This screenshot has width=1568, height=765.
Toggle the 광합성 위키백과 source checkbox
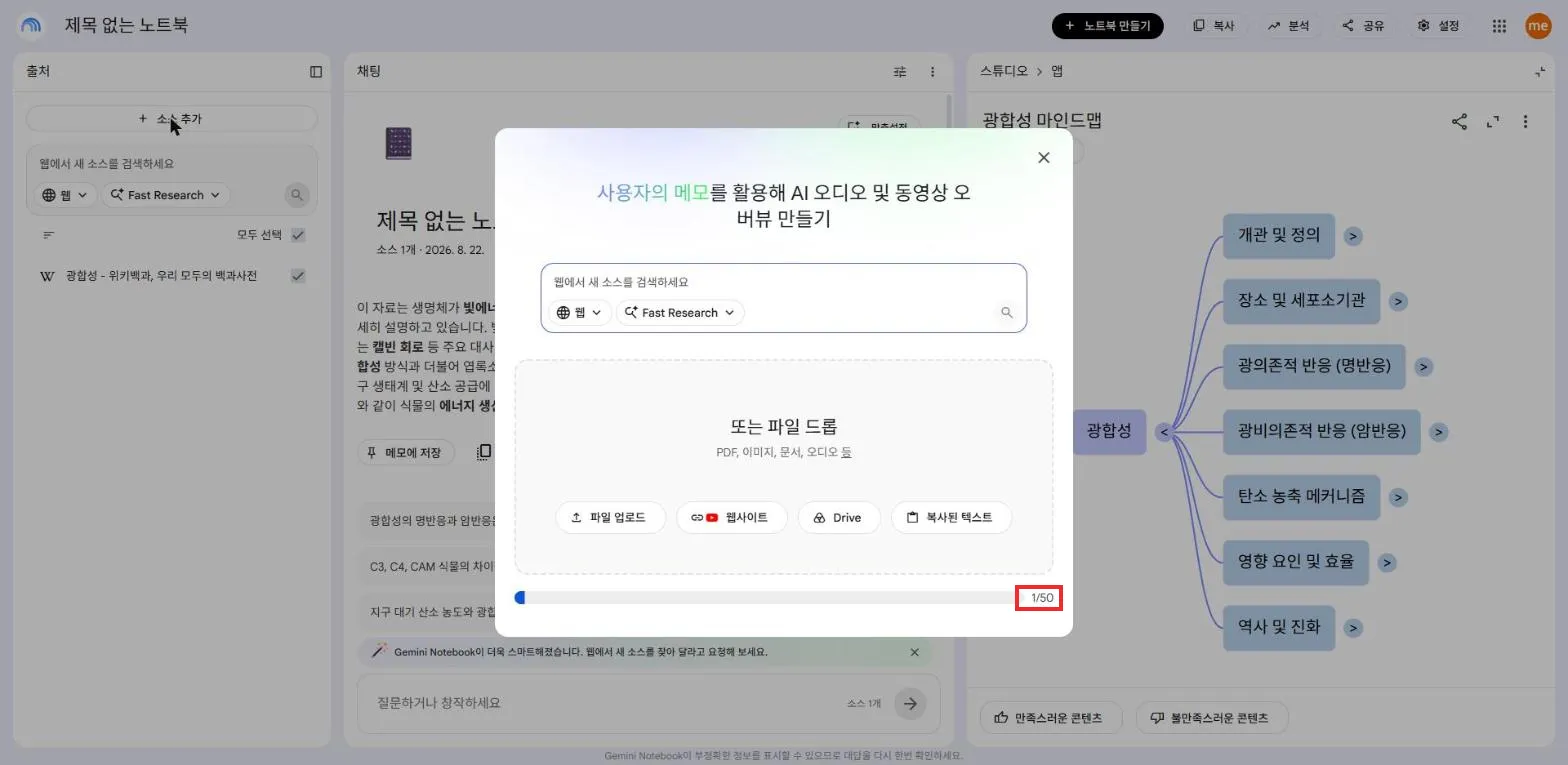[298, 276]
